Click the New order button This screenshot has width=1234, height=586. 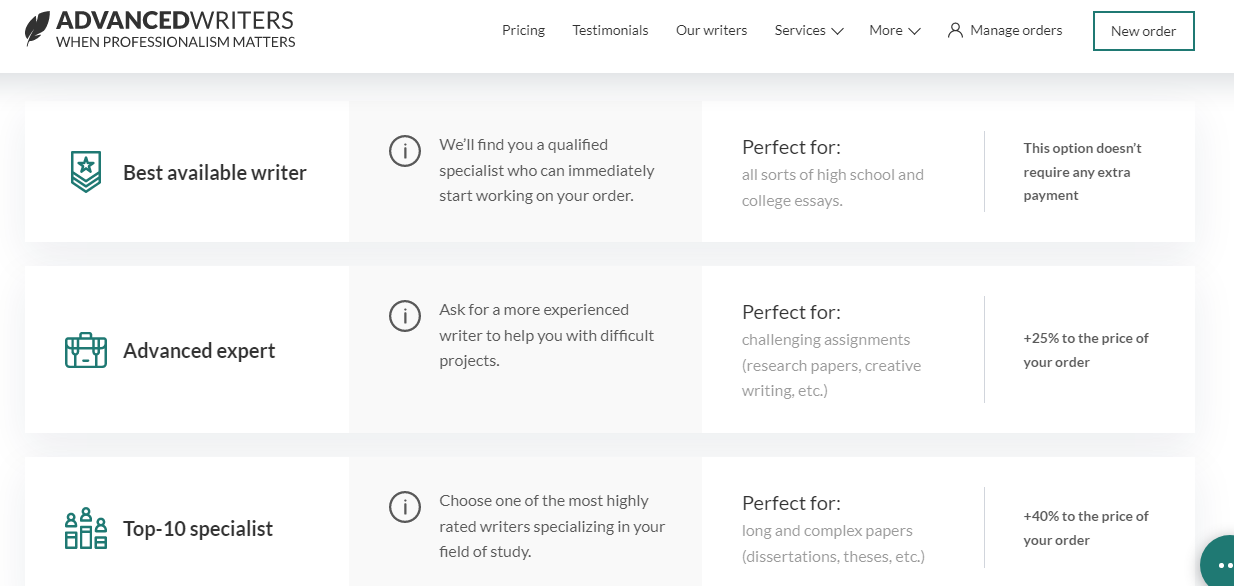pos(1144,31)
